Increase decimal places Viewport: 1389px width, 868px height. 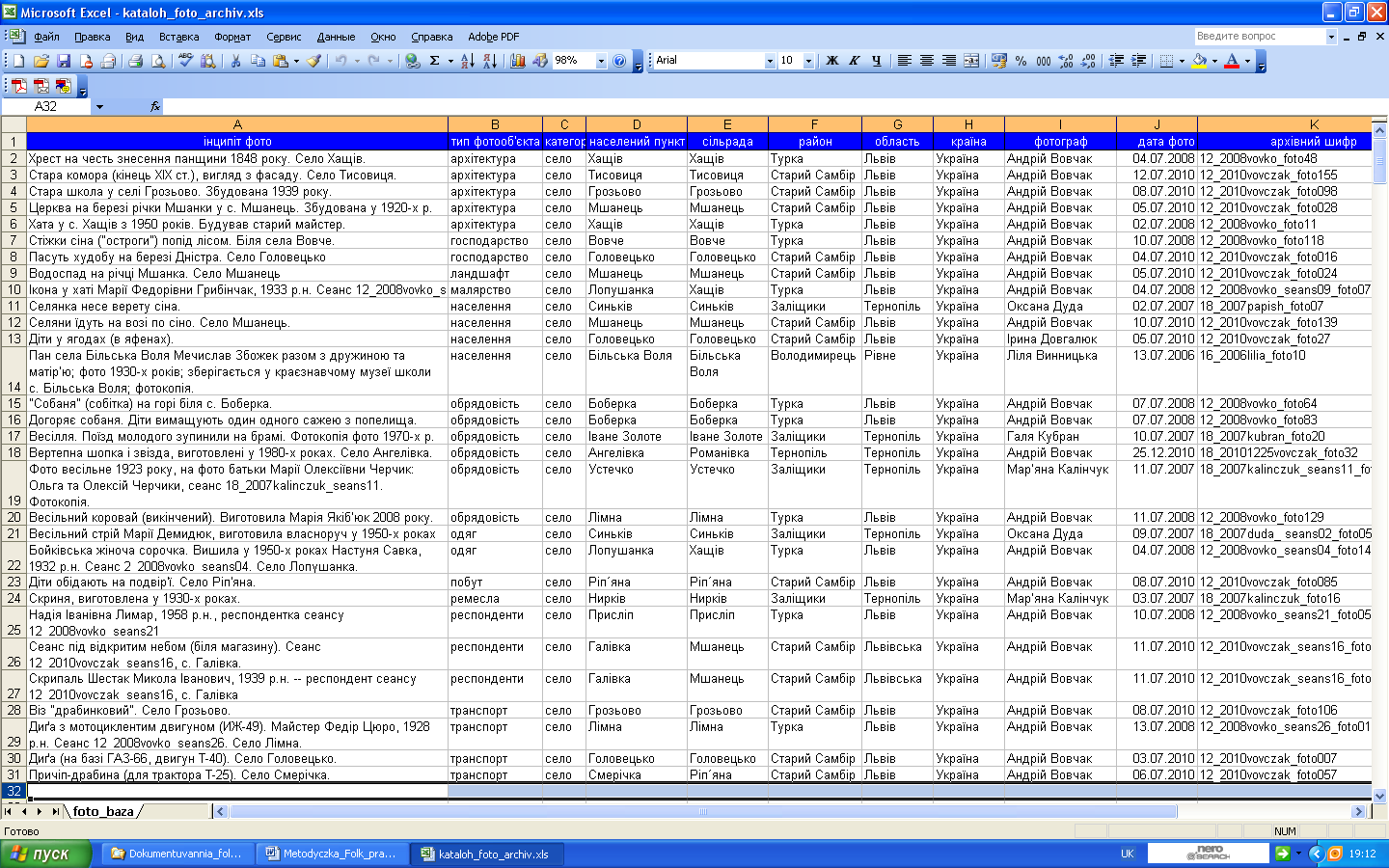point(1066,61)
